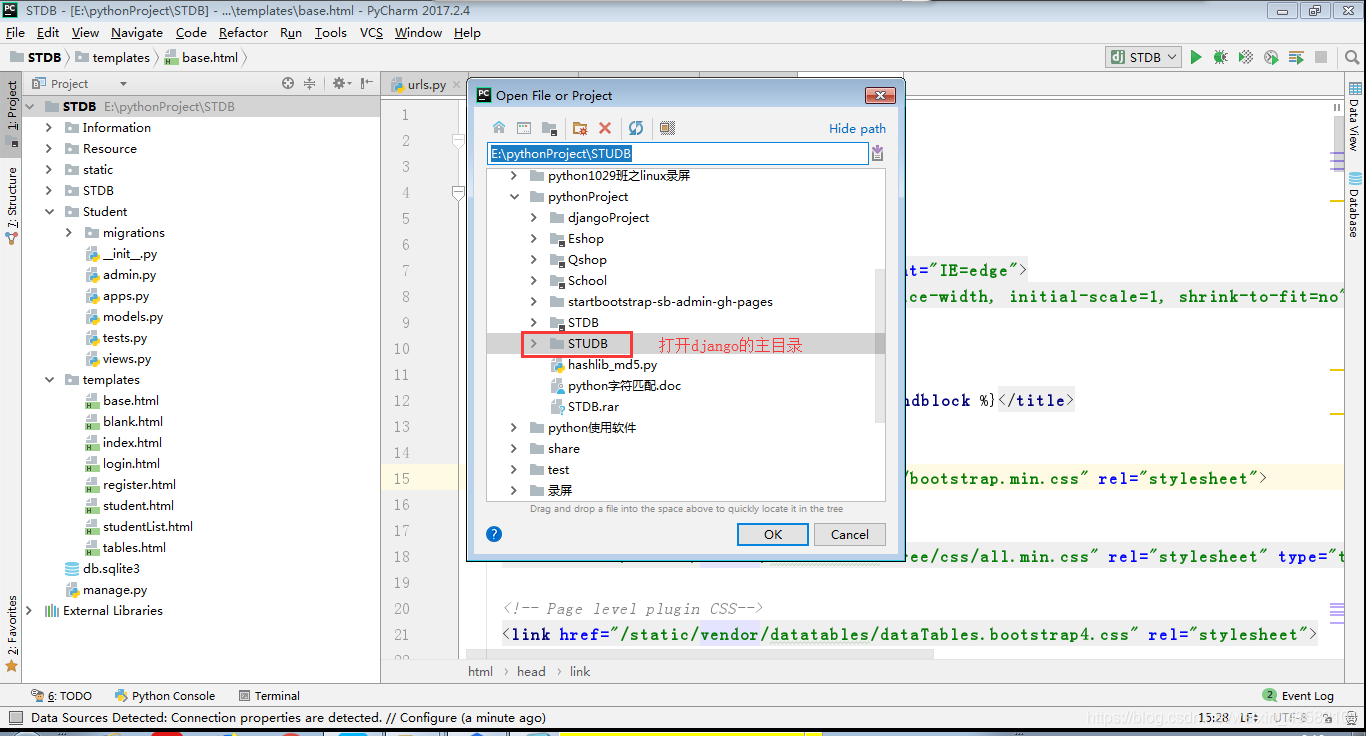Expand djangoProject folder in dialog
Image resolution: width=1366 pixels, height=736 pixels.
534,218
